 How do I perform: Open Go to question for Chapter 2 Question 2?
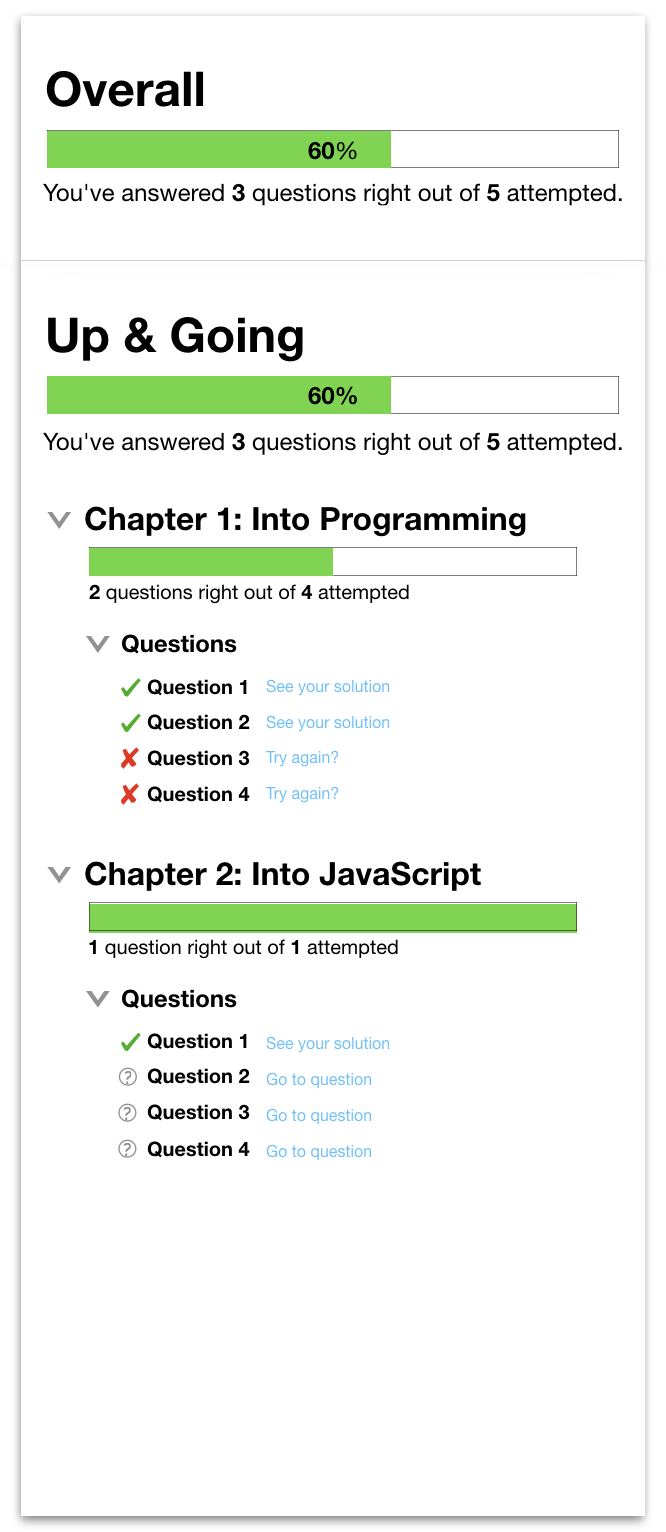coord(318,1078)
